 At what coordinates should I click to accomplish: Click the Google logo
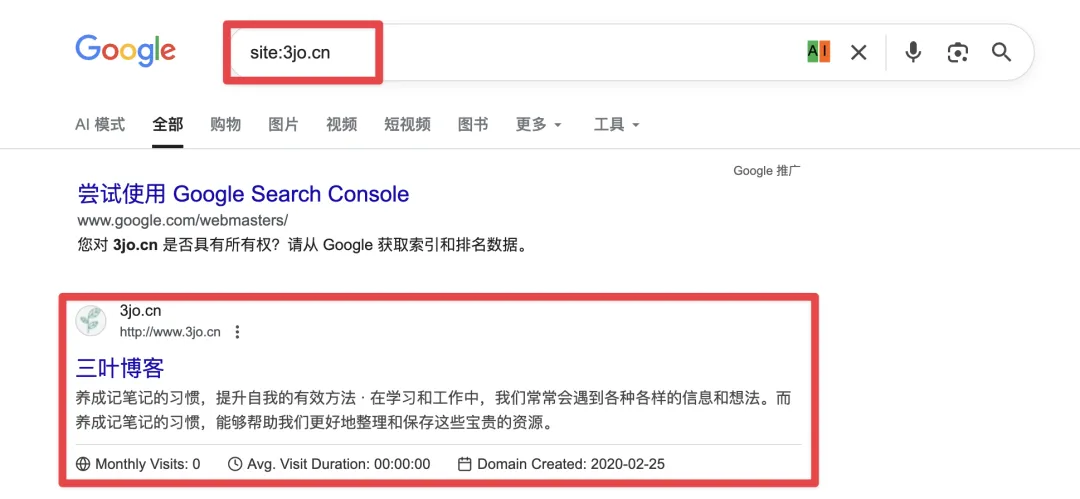125,50
